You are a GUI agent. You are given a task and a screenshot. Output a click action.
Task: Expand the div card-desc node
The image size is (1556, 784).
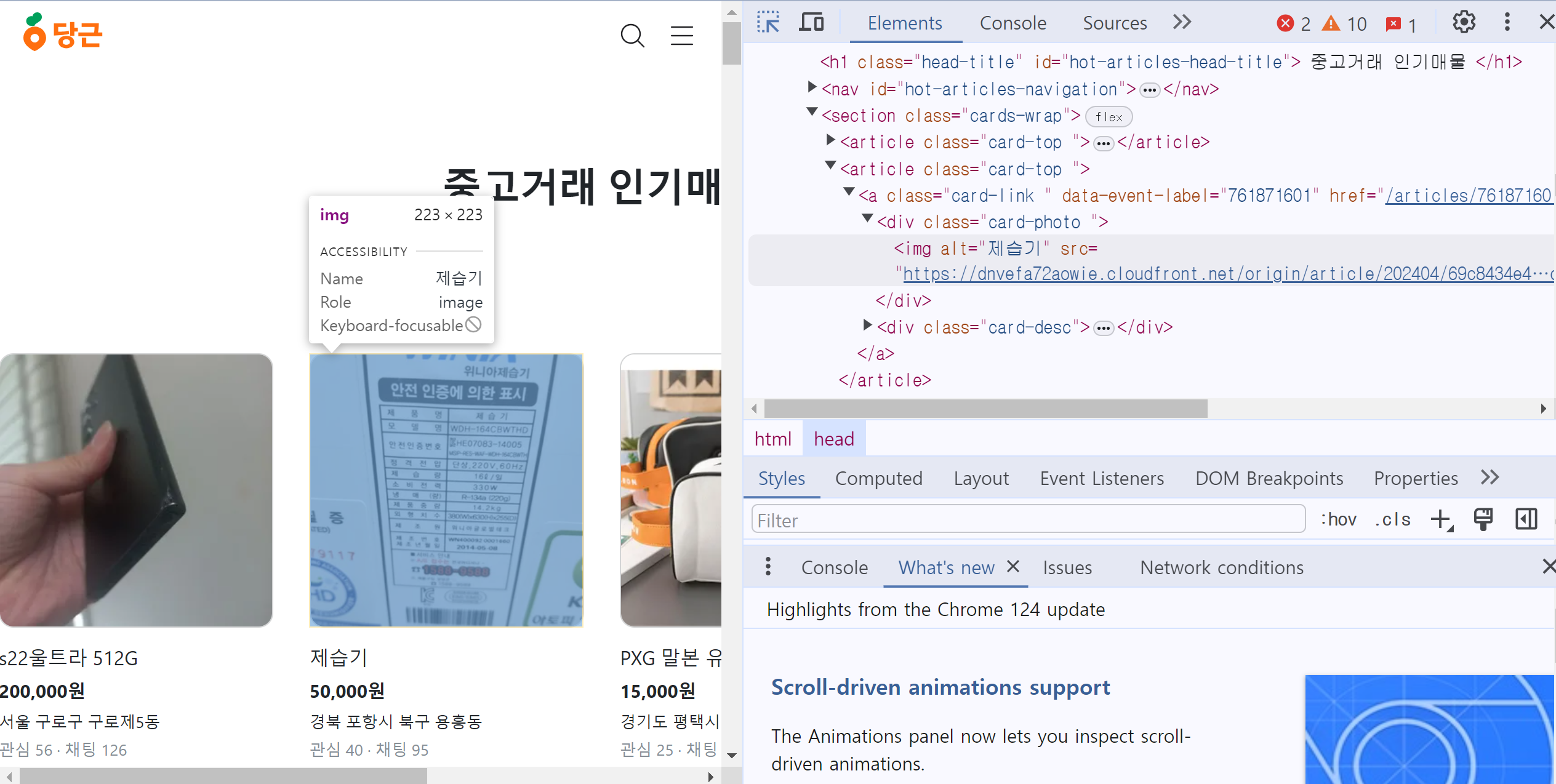click(x=867, y=326)
